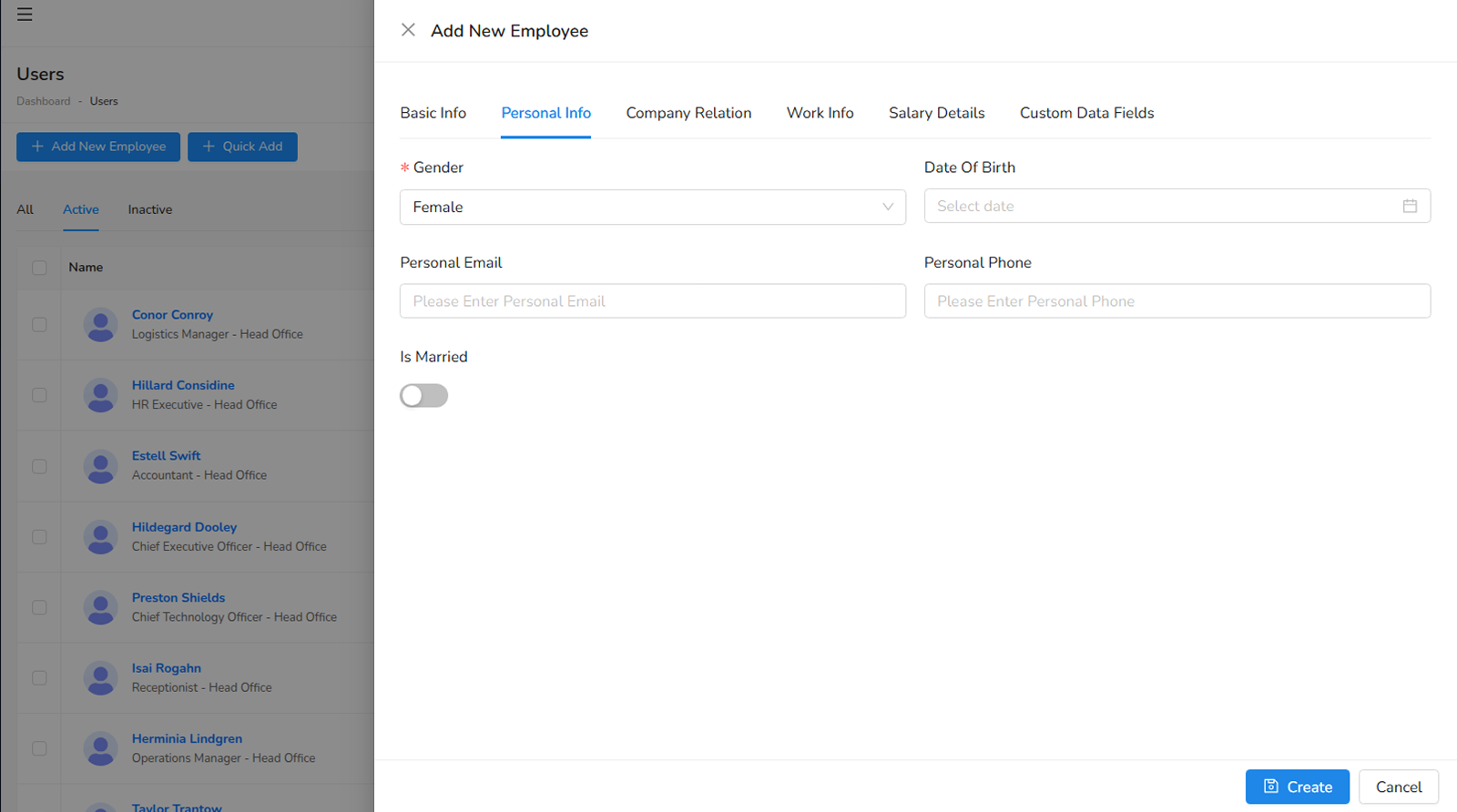
Task: Open the Dashboard breadcrumb link
Action: pos(44,101)
